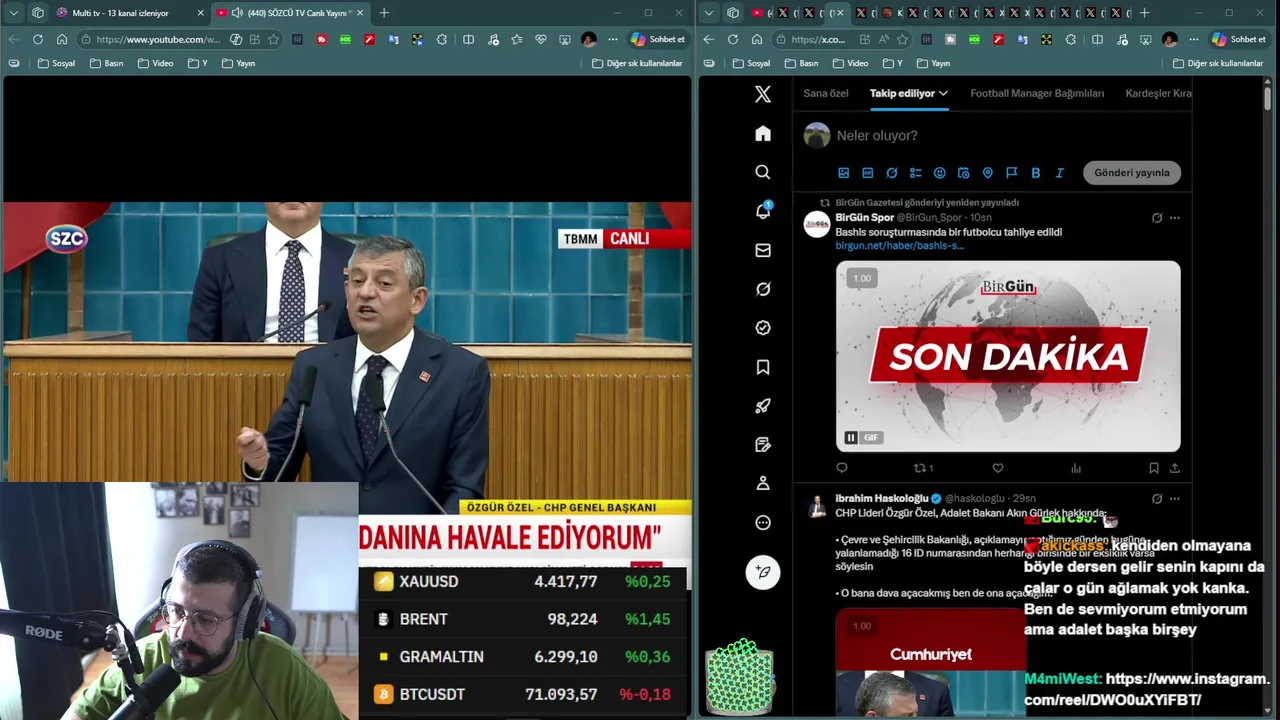1280x720 pixels.
Task: Open the Sosyal bookmarks folder in the YouTube window
Action: (56, 63)
